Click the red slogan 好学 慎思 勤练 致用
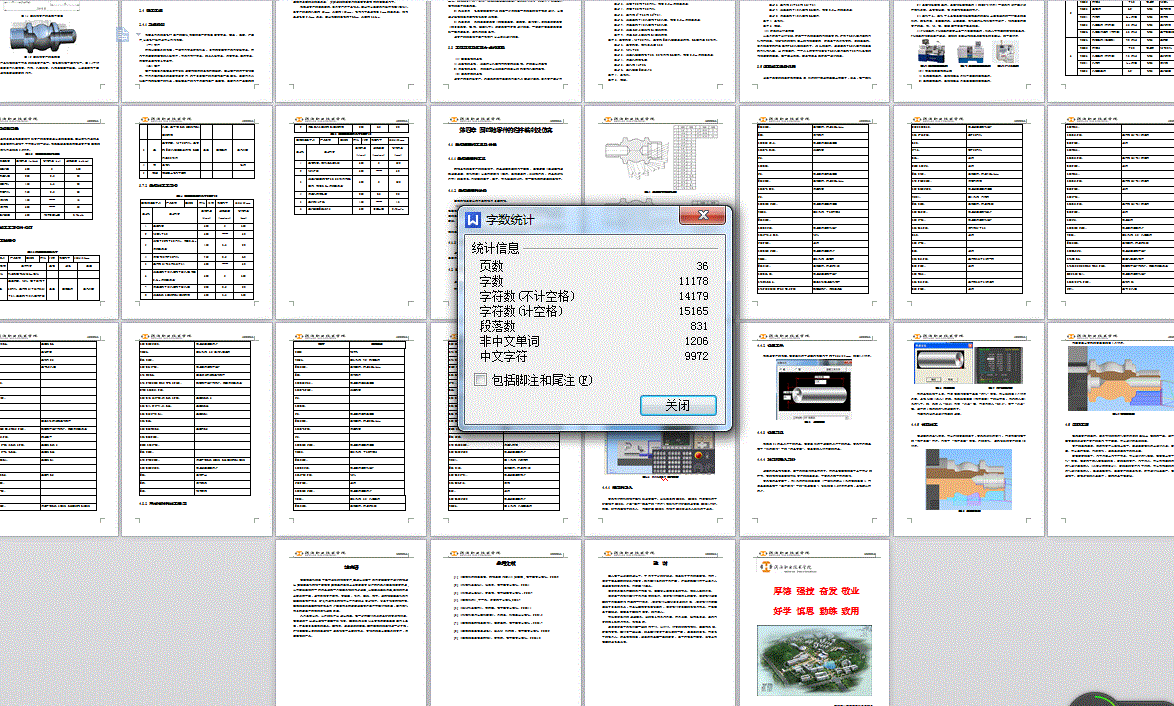 pos(816,611)
